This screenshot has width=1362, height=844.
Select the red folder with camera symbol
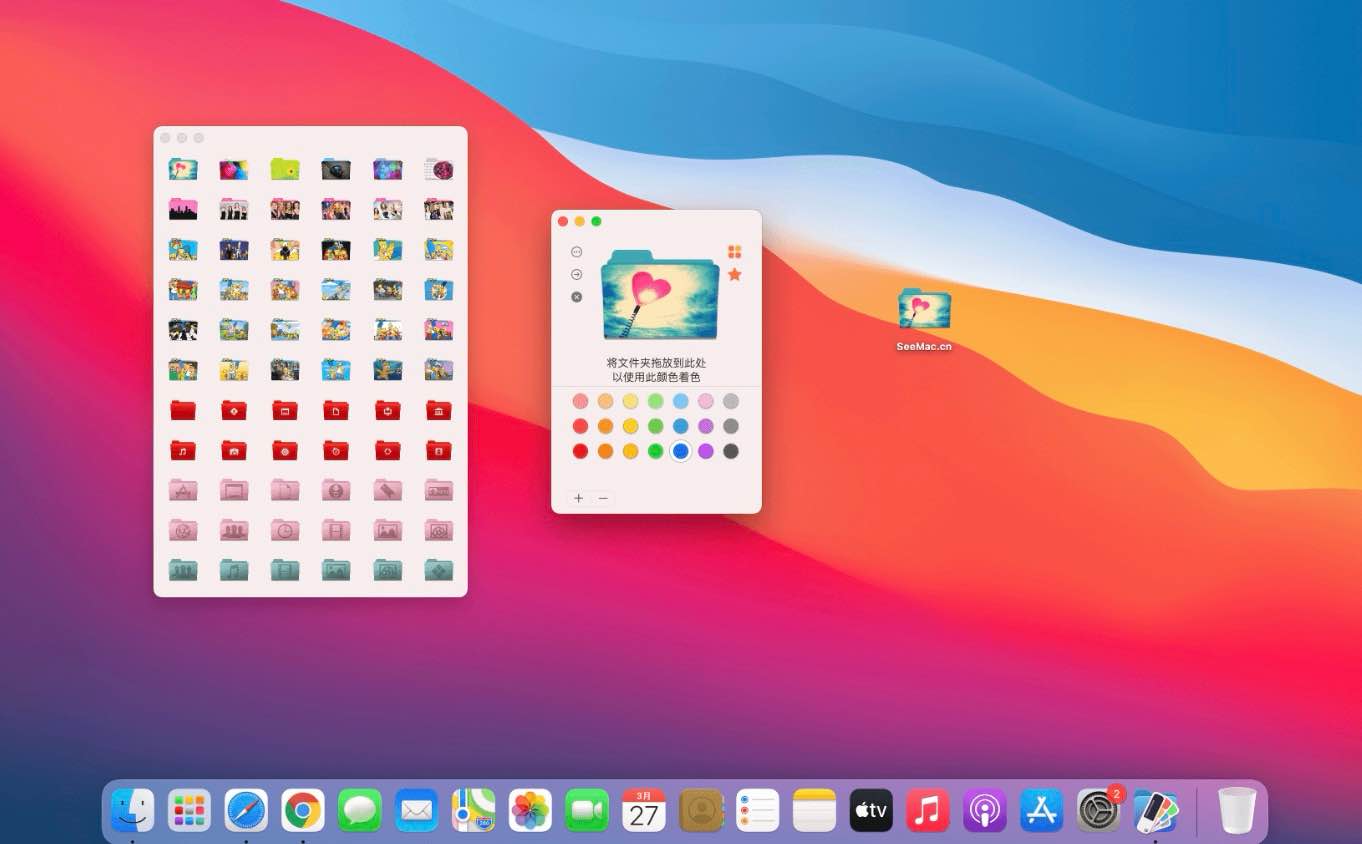pyautogui.click(x=234, y=450)
